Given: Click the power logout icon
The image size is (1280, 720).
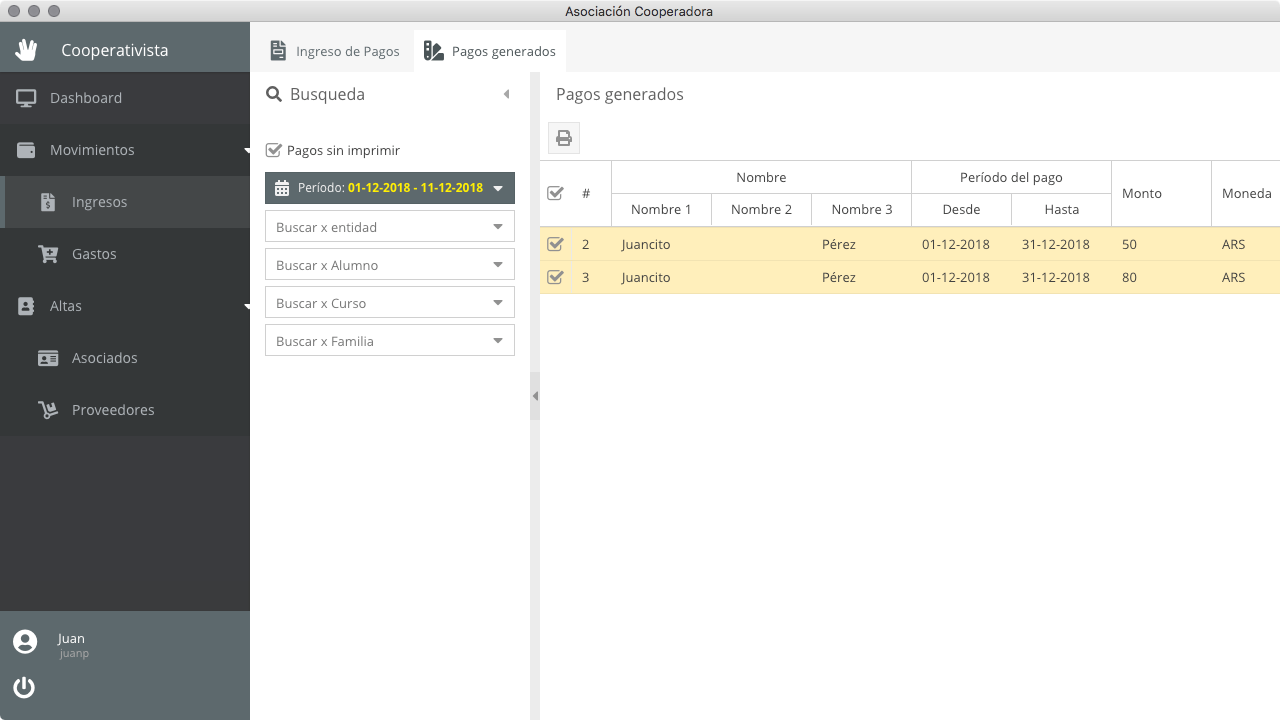Looking at the screenshot, I should (x=24, y=687).
